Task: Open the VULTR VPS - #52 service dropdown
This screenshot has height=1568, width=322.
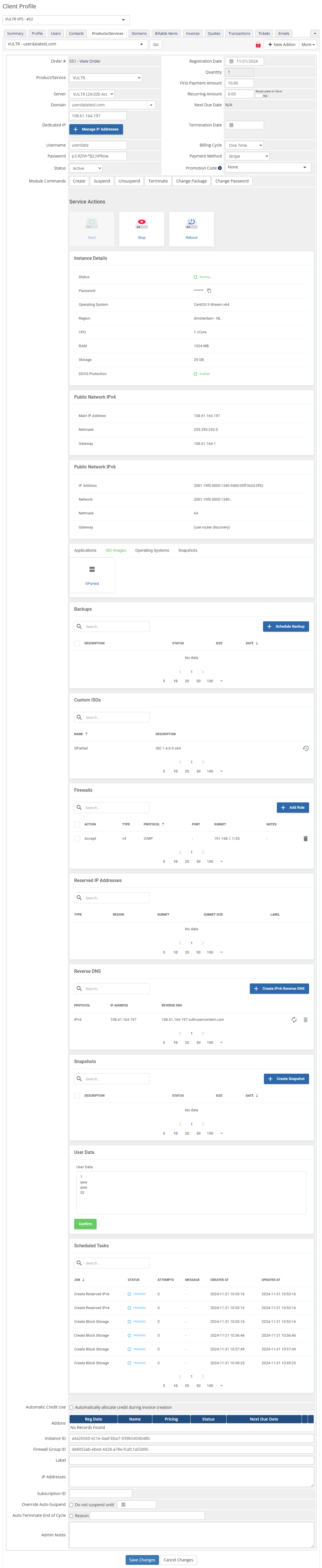Action: pyautogui.click(x=66, y=20)
